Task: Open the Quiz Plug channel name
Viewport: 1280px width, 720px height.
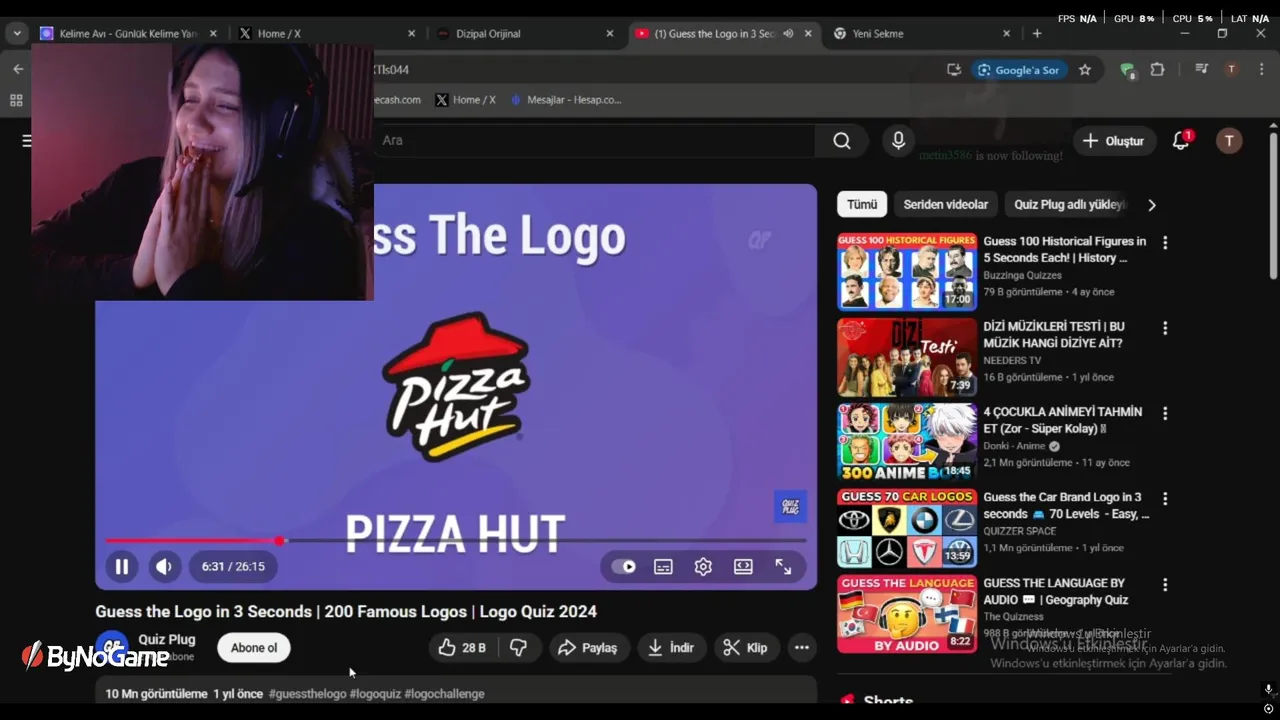Action: [167, 640]
